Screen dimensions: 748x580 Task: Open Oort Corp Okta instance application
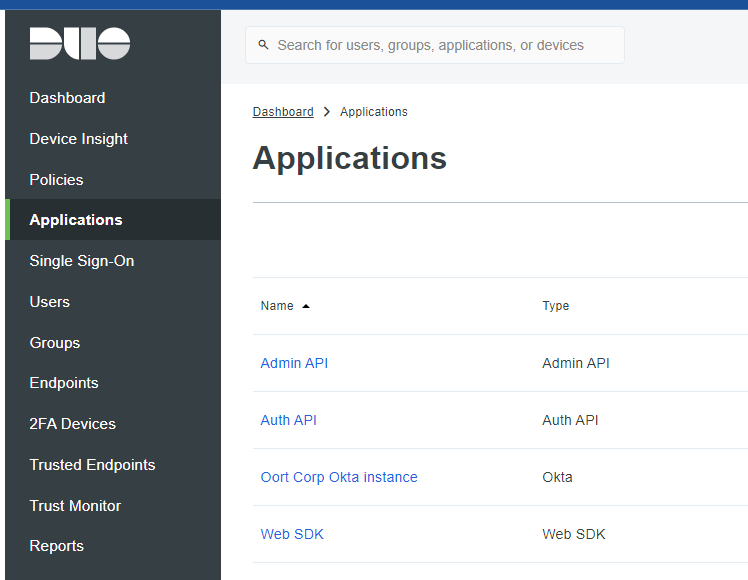339,477
